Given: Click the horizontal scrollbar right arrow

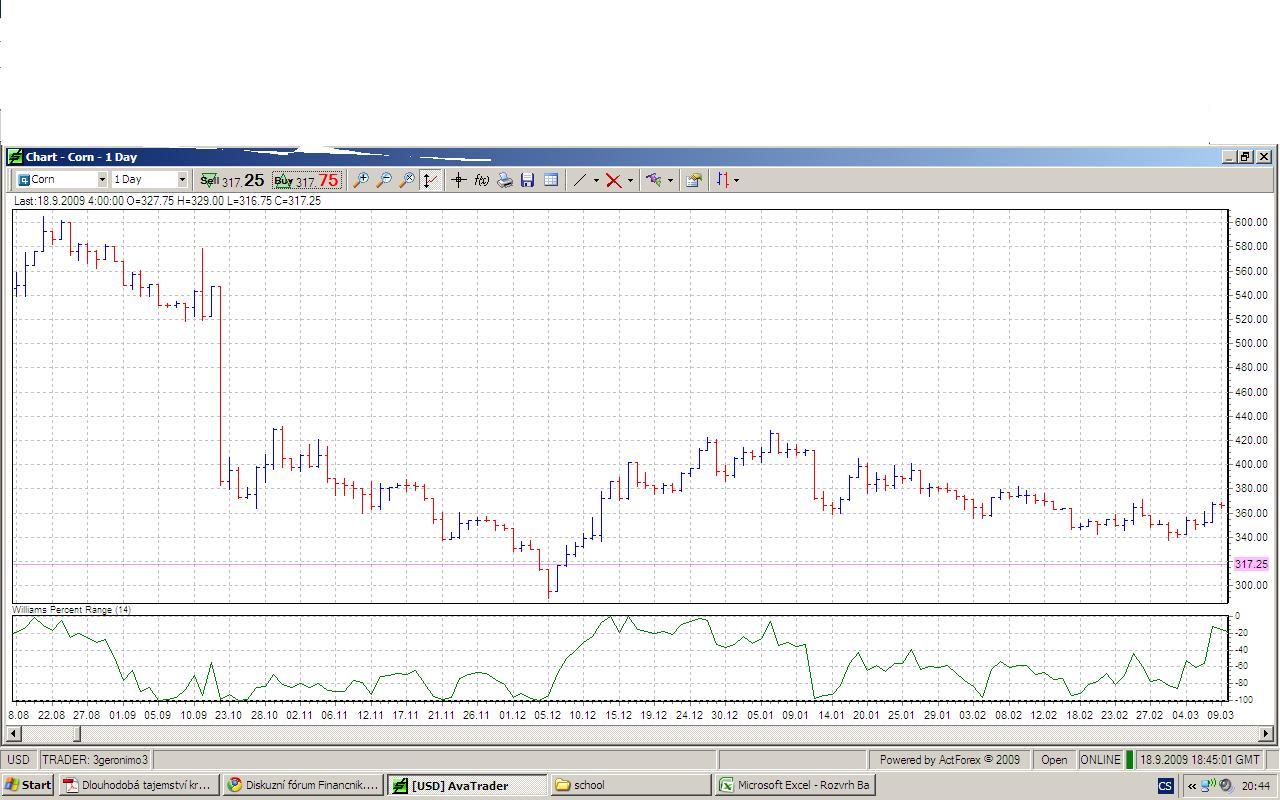Looking at the screenshot, I should [x=1266, y=733].
